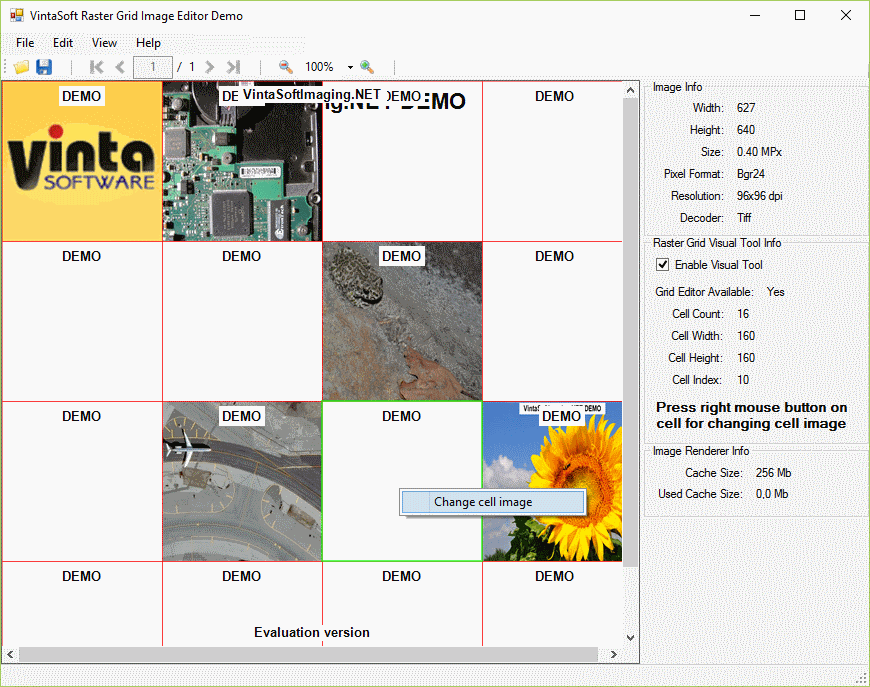Select the frog on rock image cell
The image size is (870, 687).
click(402, 321)
